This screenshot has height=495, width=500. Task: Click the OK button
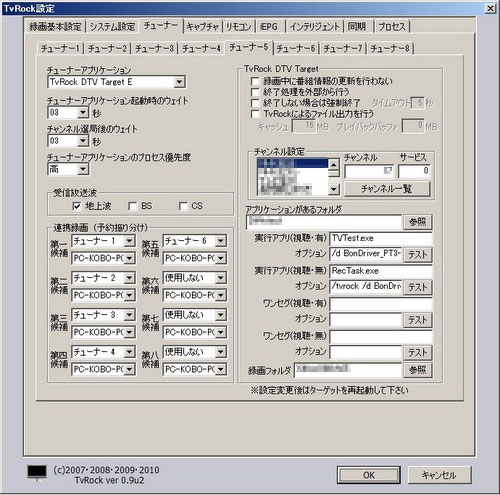[369, 475]
